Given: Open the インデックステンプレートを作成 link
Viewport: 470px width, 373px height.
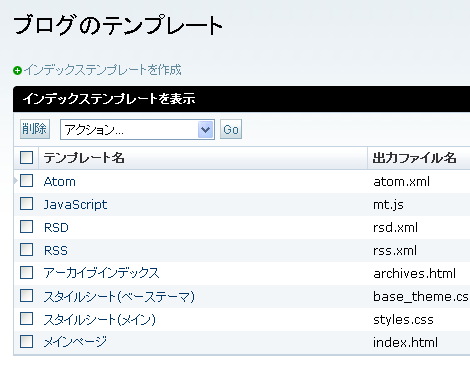Looking at the screenshot, I should point(103,70).
